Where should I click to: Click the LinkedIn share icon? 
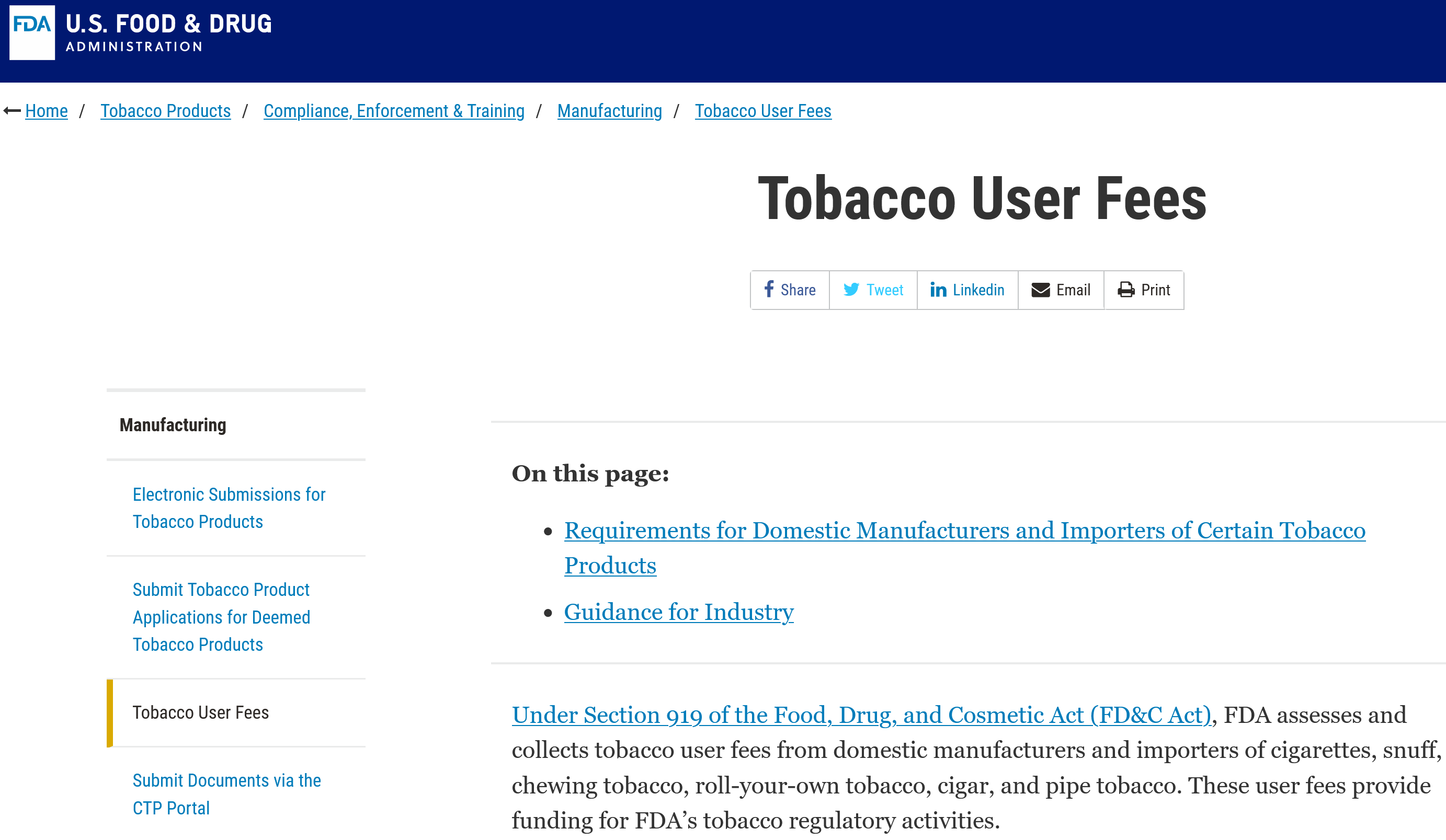click(x=938, y=290)
